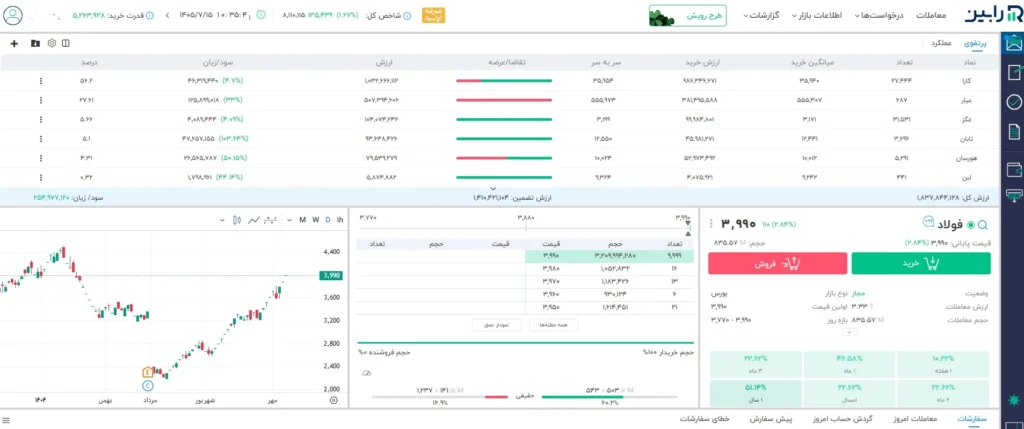The height and width of the screenshot is (429, 1024).
Task: Expand the chart type dropdown arrow
Action: click(x=223, y=221)
